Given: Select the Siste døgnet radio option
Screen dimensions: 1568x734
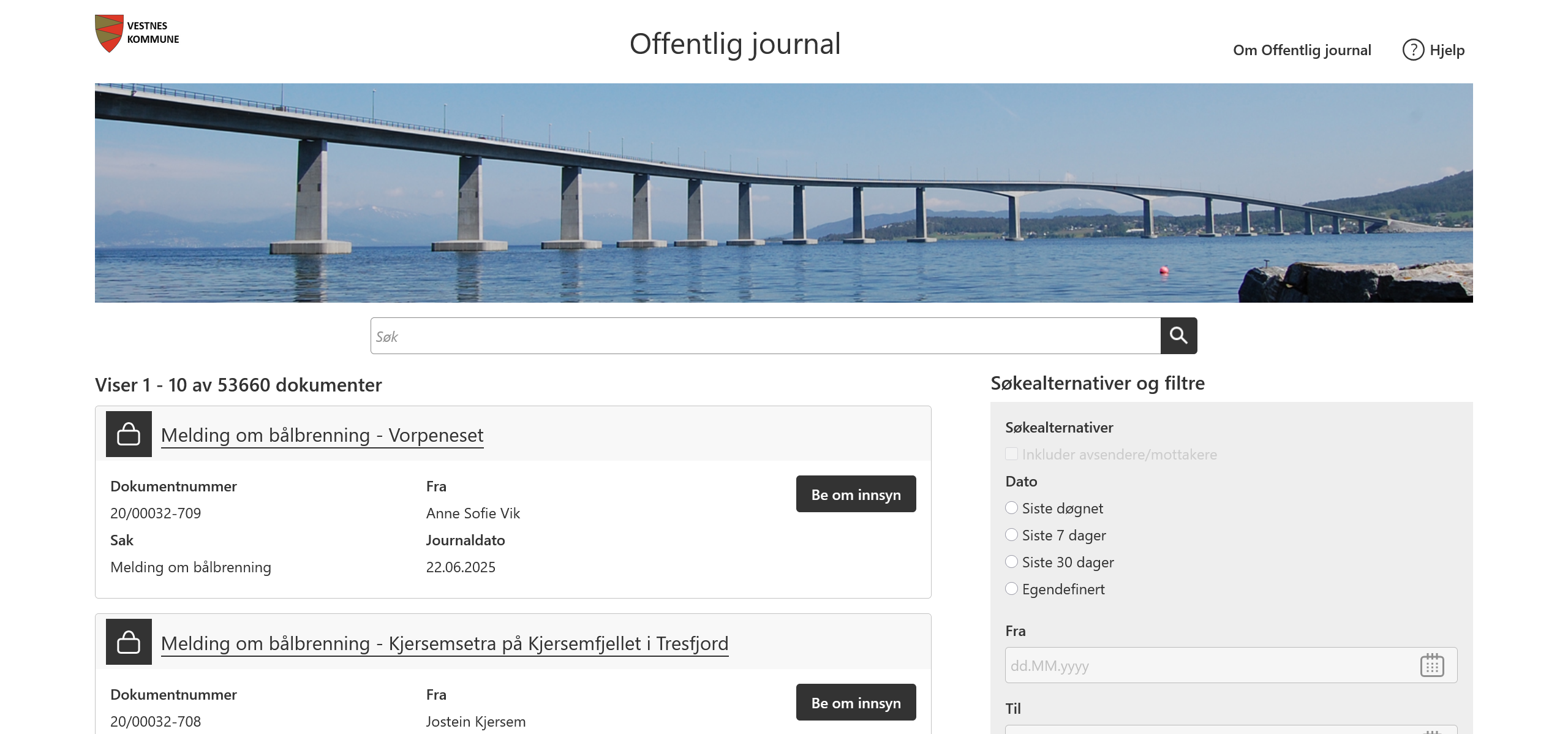Looking at the screenshot, I should pos(1012,508).
